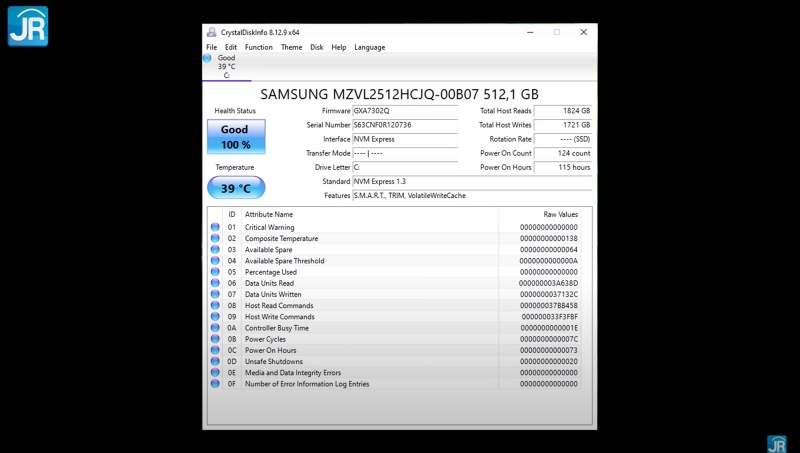Click the status orb for Percentage Used
This screenshot has width=800, height=453.
[x=215, y=272]
